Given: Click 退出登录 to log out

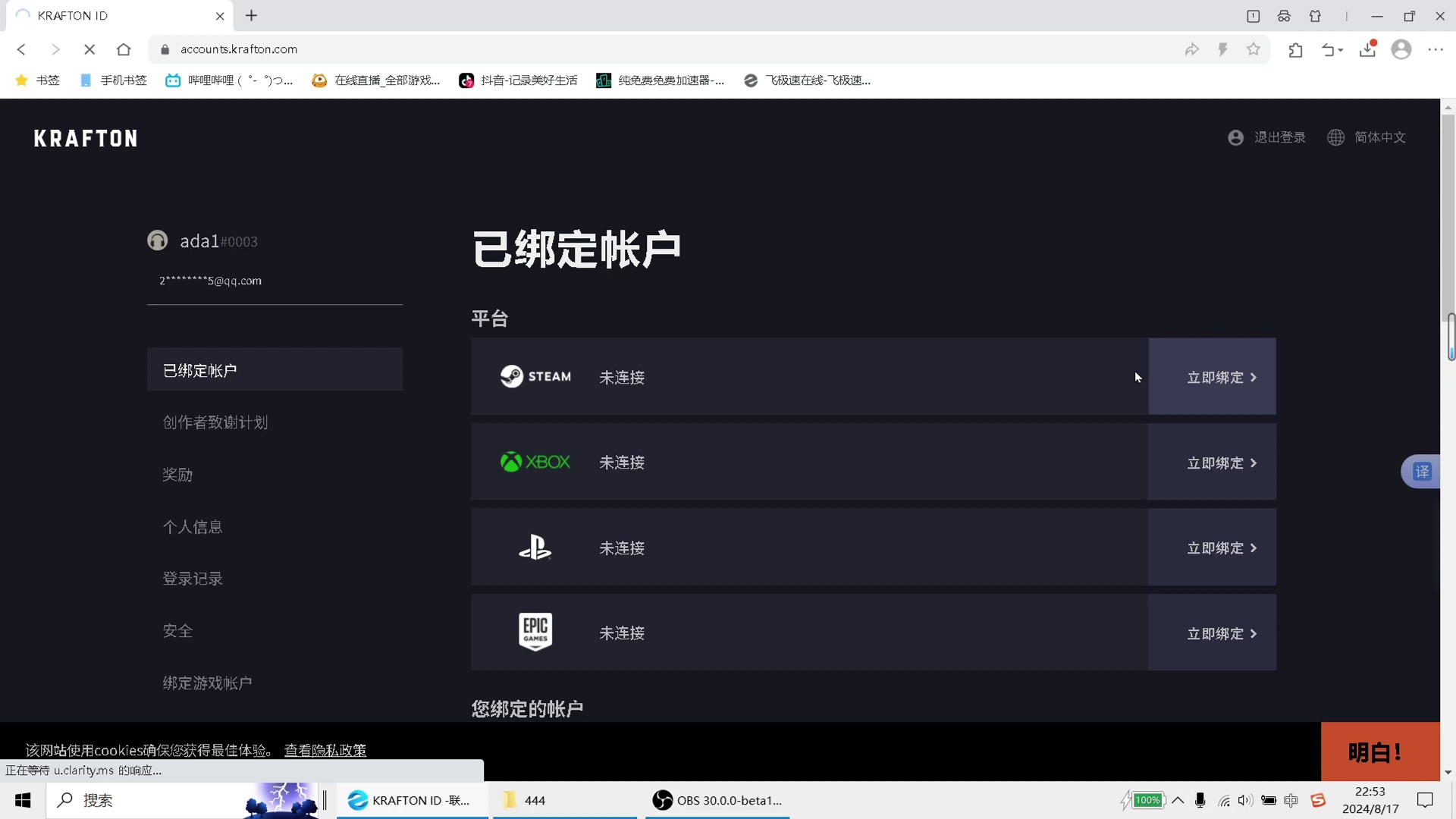Looking at the screenshot, I should (x=1280, y=137).
